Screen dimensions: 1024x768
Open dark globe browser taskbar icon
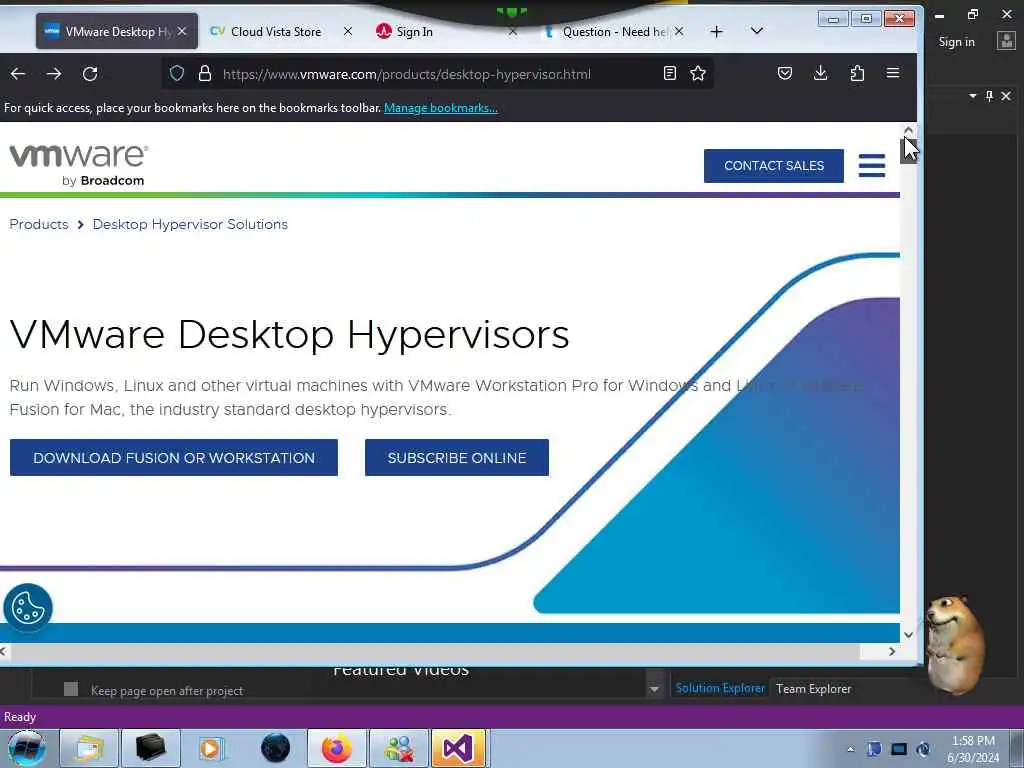click(x=275, y=748)
